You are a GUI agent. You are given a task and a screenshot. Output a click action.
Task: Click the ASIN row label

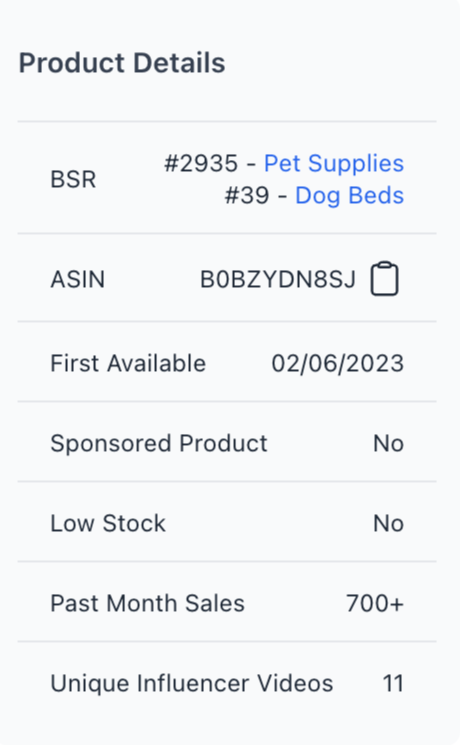pos(78,279)
